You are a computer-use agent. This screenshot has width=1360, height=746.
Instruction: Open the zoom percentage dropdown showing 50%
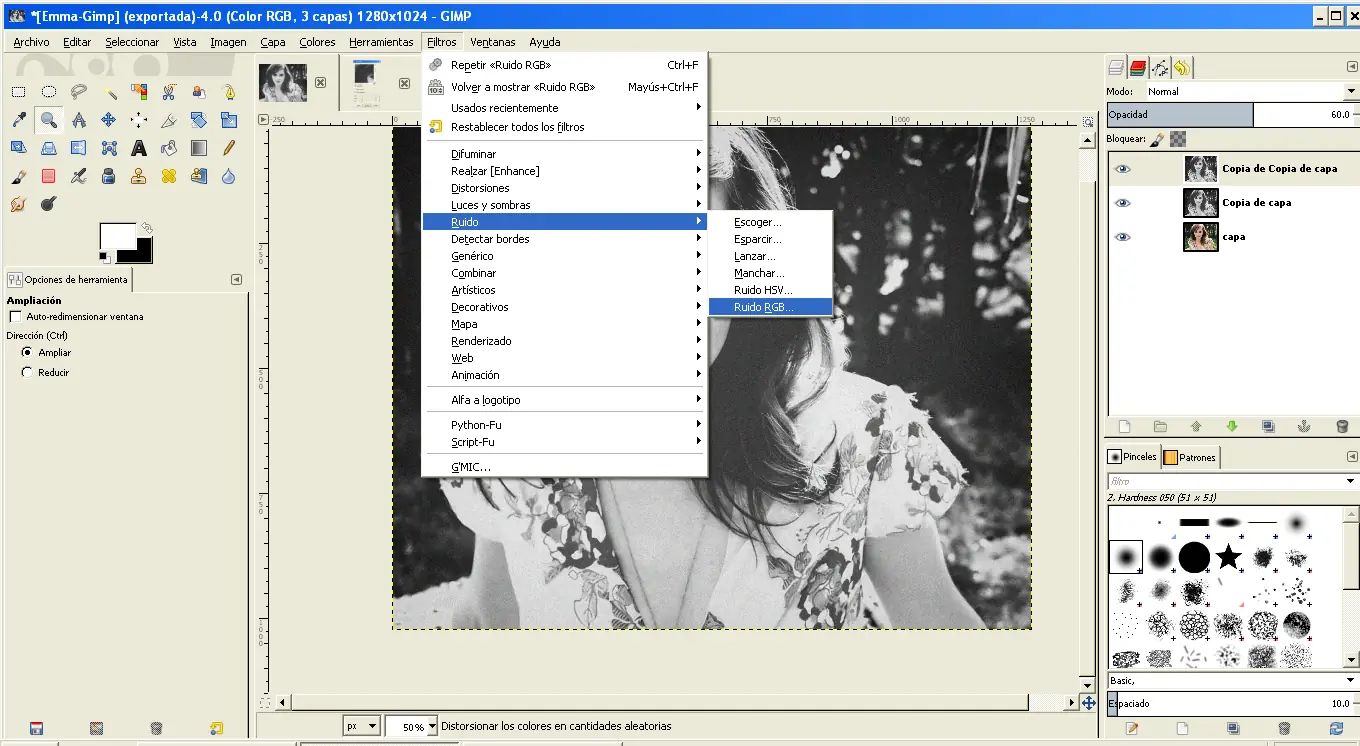[x=412, y=726]
